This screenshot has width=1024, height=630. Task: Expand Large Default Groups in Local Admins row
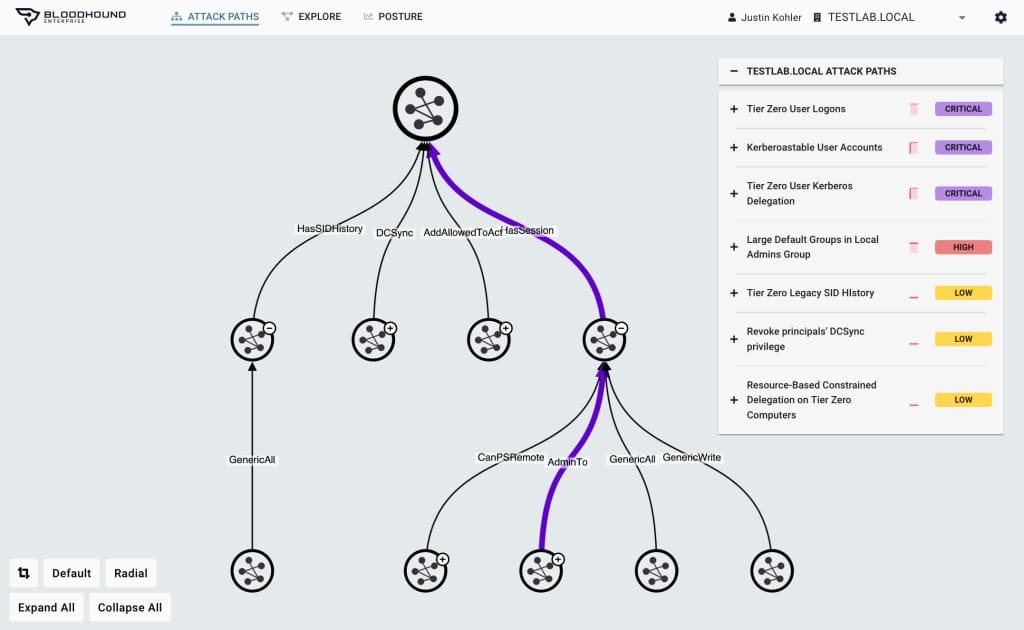(734, 247)
